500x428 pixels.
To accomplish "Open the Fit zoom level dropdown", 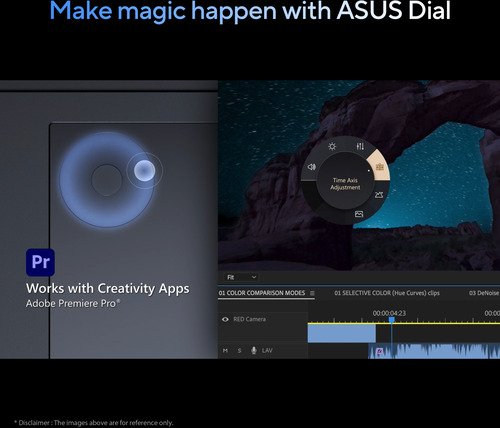I will (x=241, y=277).
